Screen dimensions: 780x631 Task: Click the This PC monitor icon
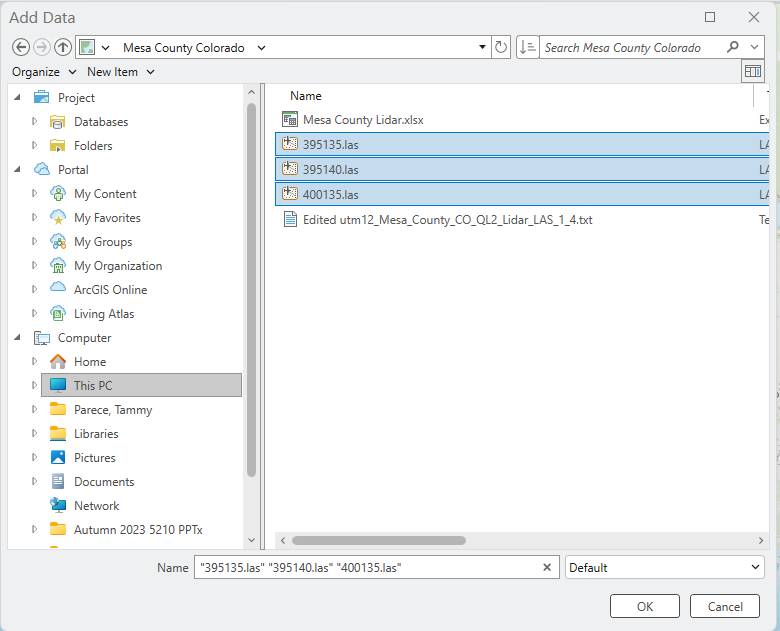pyautogui.click(x=58, y=385)
